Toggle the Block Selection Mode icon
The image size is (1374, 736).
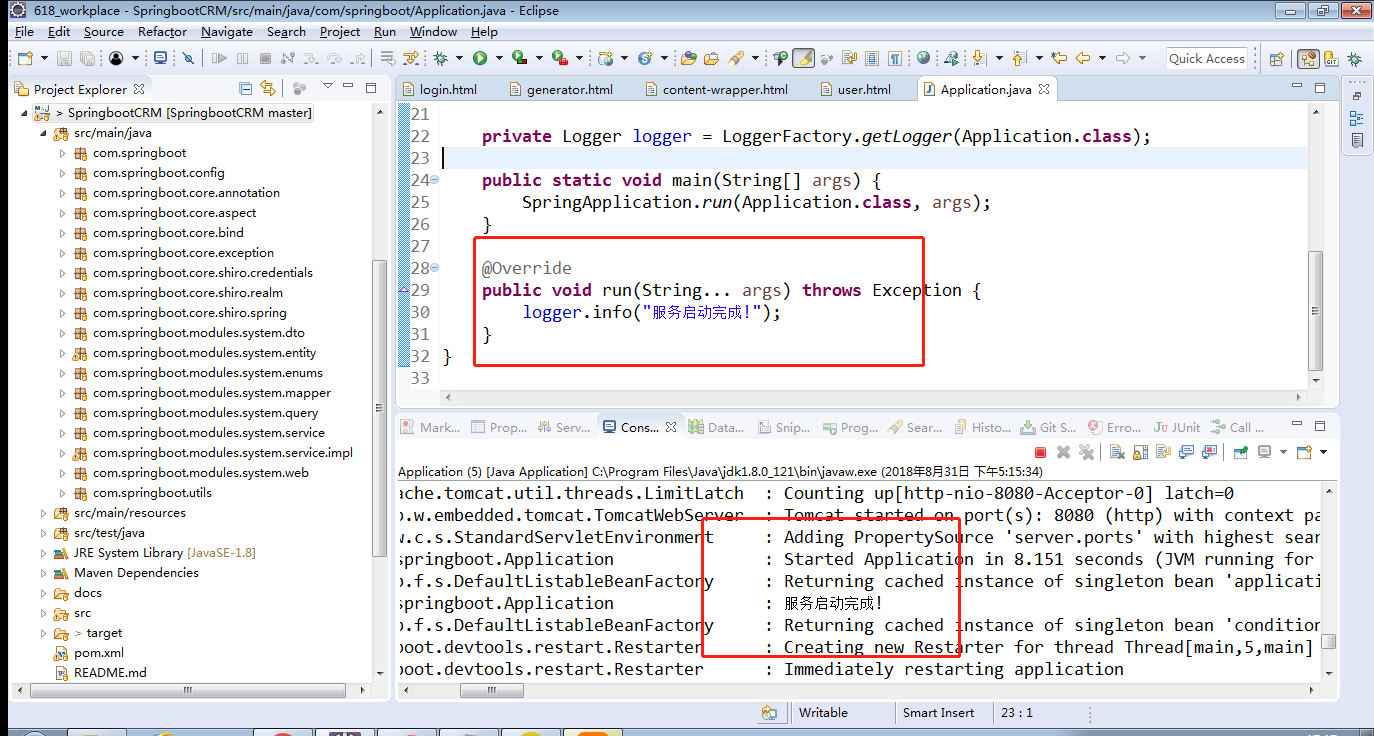(872, 58)
